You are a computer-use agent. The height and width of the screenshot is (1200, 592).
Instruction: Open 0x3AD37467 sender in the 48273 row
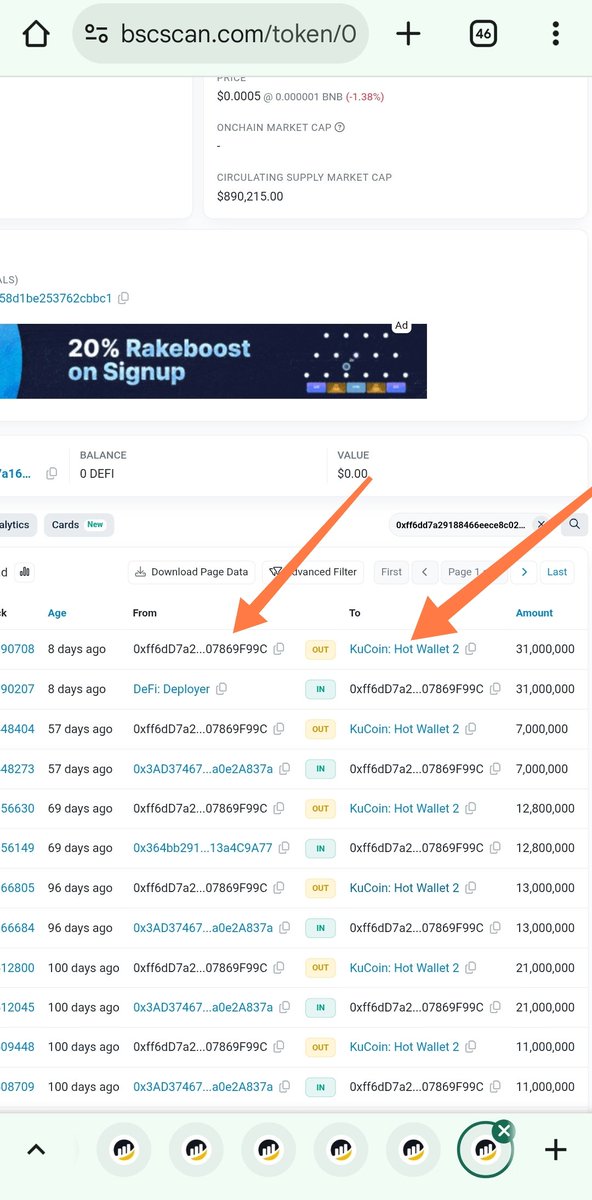tap(203, 769)
